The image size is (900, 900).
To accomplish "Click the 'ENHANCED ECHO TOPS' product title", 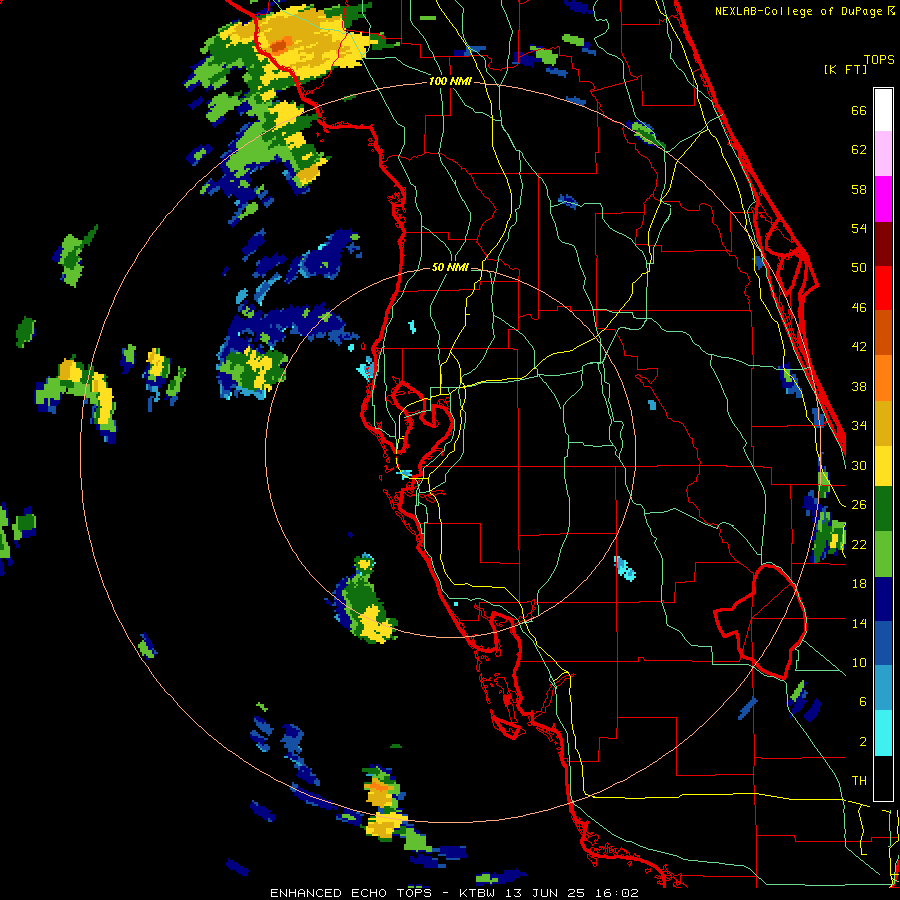I will coord(352,893).
